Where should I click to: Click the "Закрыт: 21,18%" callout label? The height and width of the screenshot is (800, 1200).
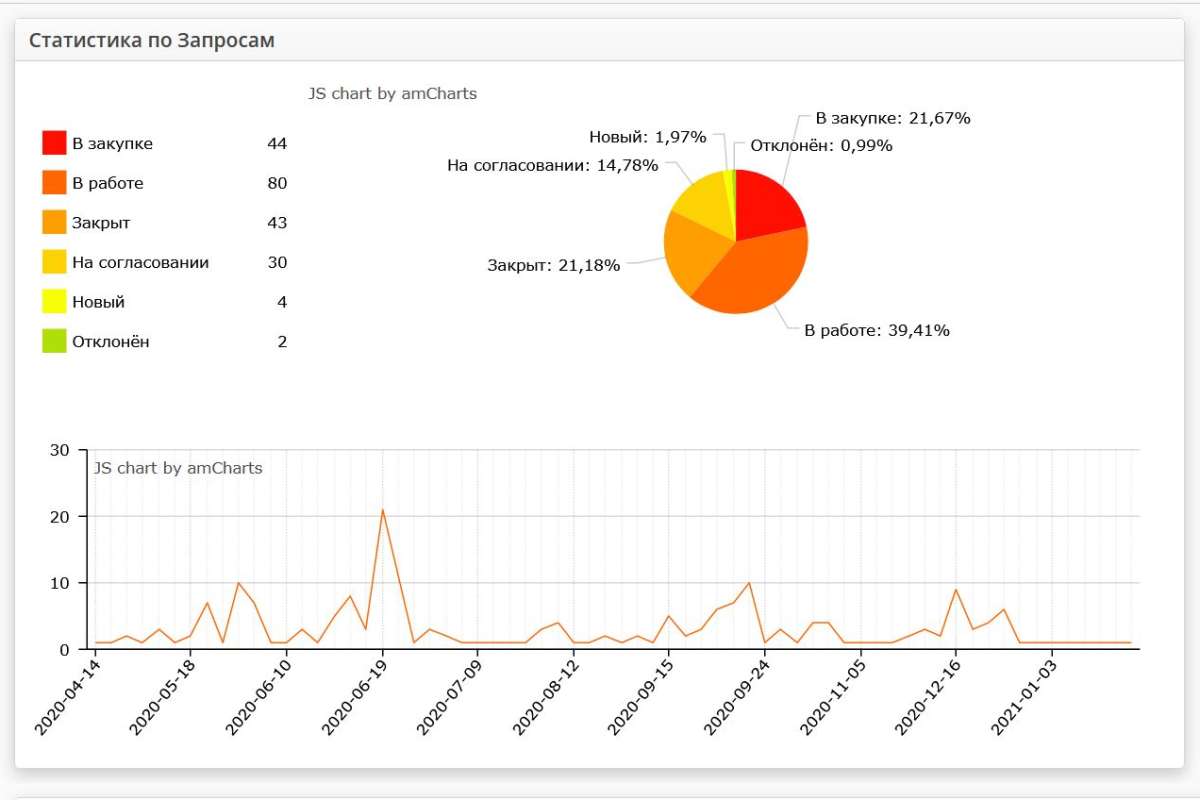tap(553, 265)
